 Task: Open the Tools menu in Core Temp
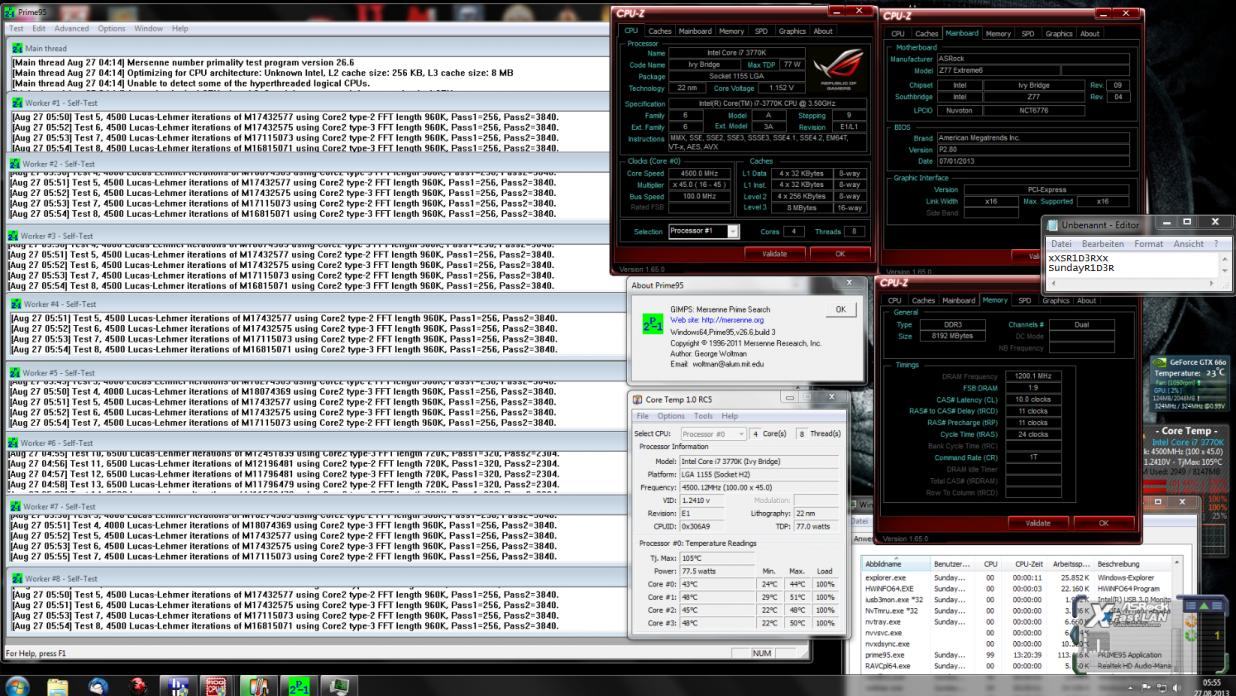(703, 416)
